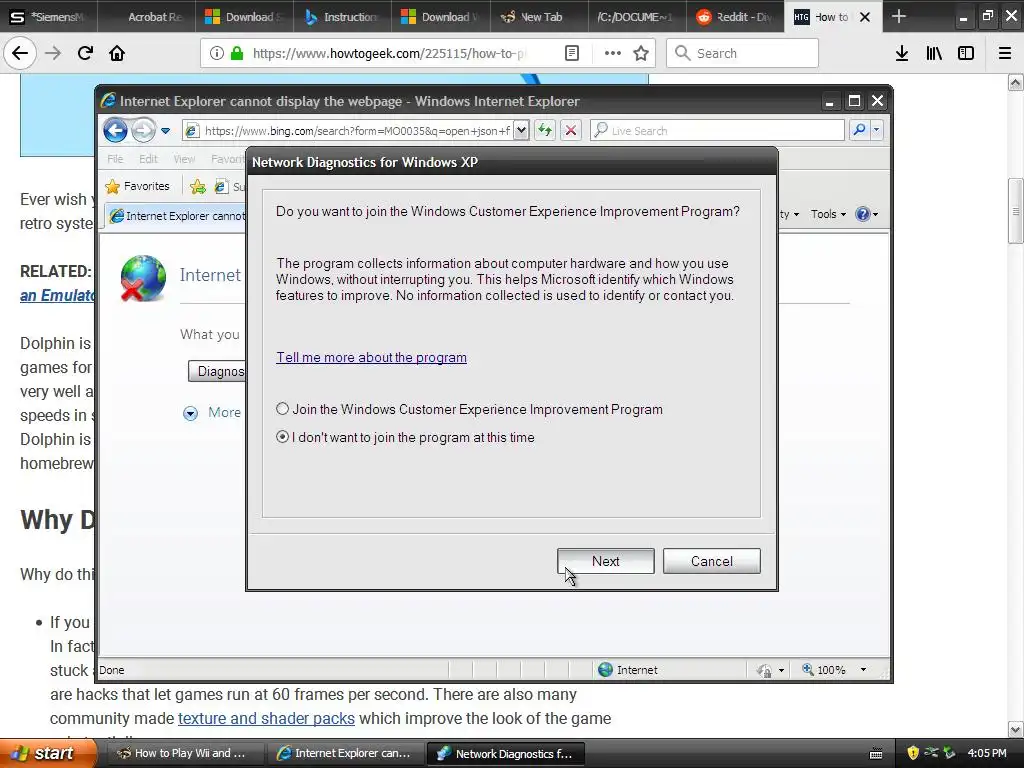Click inside IE Live Search box
Viewport: 1024px width, 768px height.
click(x=717, y=131)
